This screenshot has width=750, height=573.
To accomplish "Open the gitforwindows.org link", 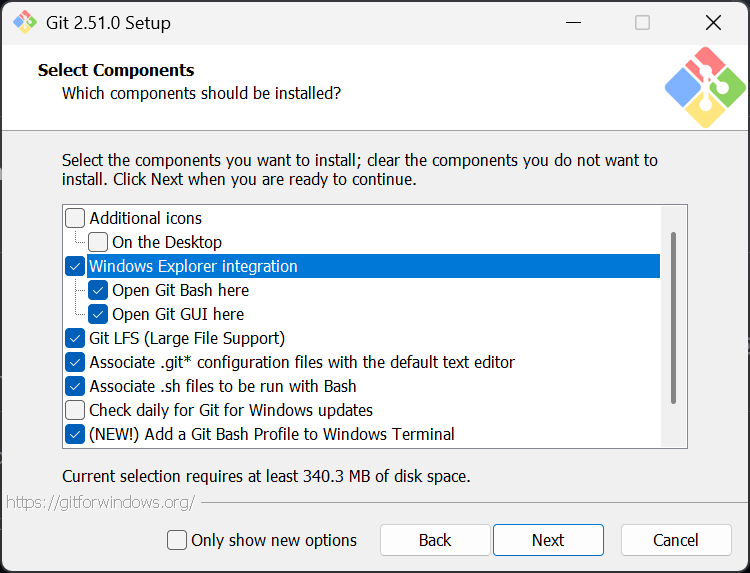I will point(100,502).
